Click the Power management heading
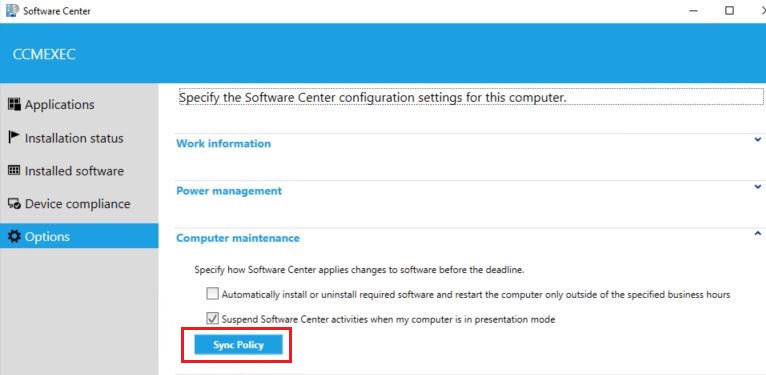Viewport: 766px width, 375px height. [x=229, y=191]
